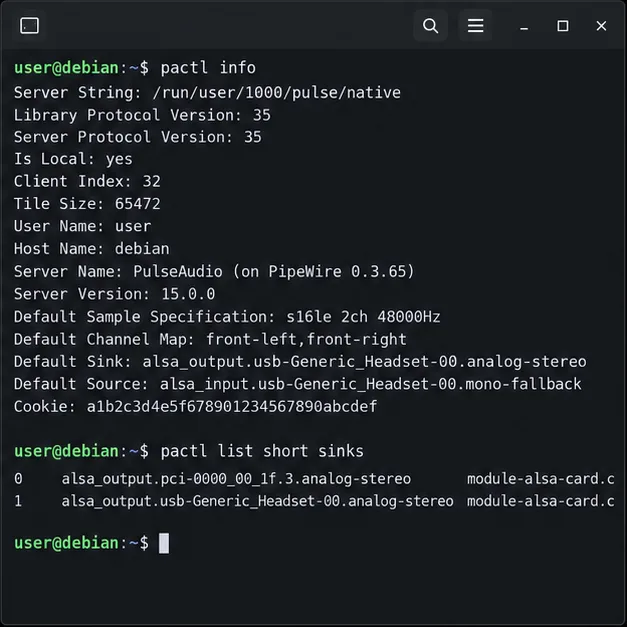Click the Server String /run/user/1000/pulse/native line
627x627 pixels.
point(207,93)
